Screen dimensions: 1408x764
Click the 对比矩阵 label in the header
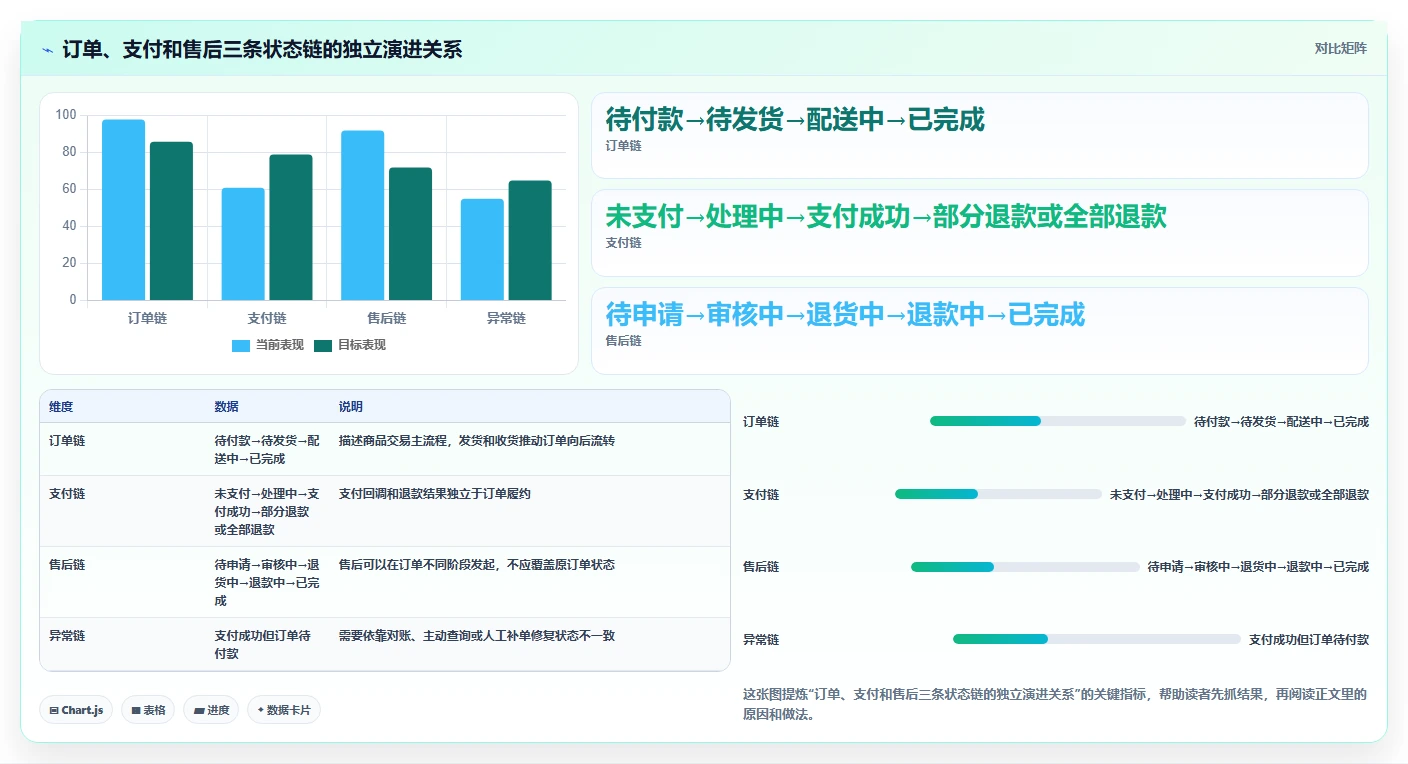coord(1340,48)
